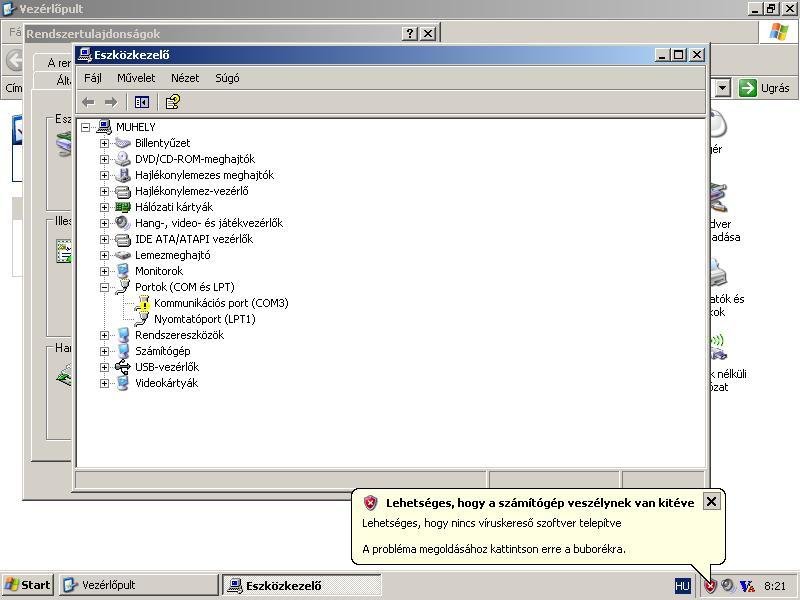Expand the IDE ATA/ATAPI vezérlők node
Screen dimensions: 800x600
pyautogui.click(x=104, y=239)
